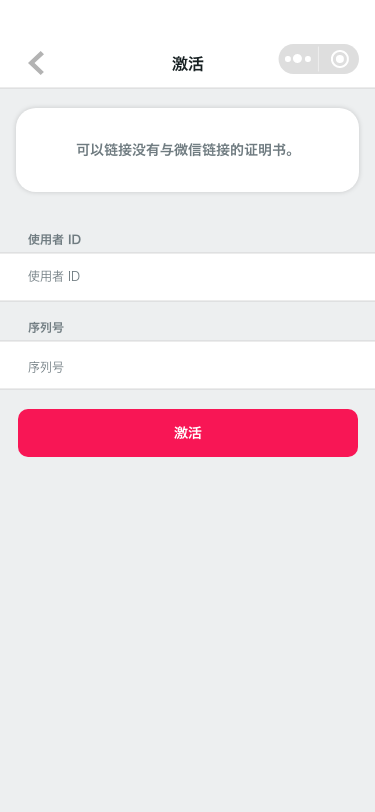
Task: Focus the 序列号 input field
Action: 188,365
